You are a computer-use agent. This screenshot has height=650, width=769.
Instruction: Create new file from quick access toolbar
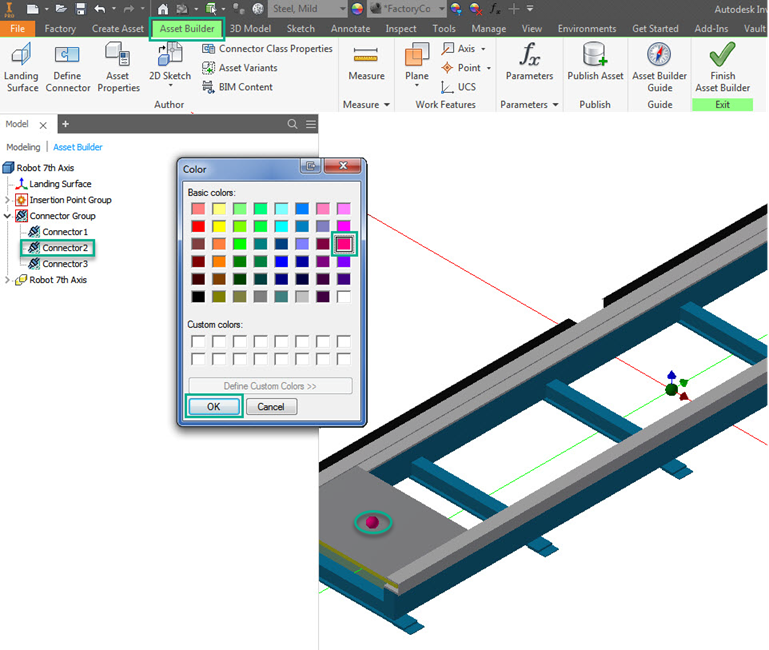(32, 9)
